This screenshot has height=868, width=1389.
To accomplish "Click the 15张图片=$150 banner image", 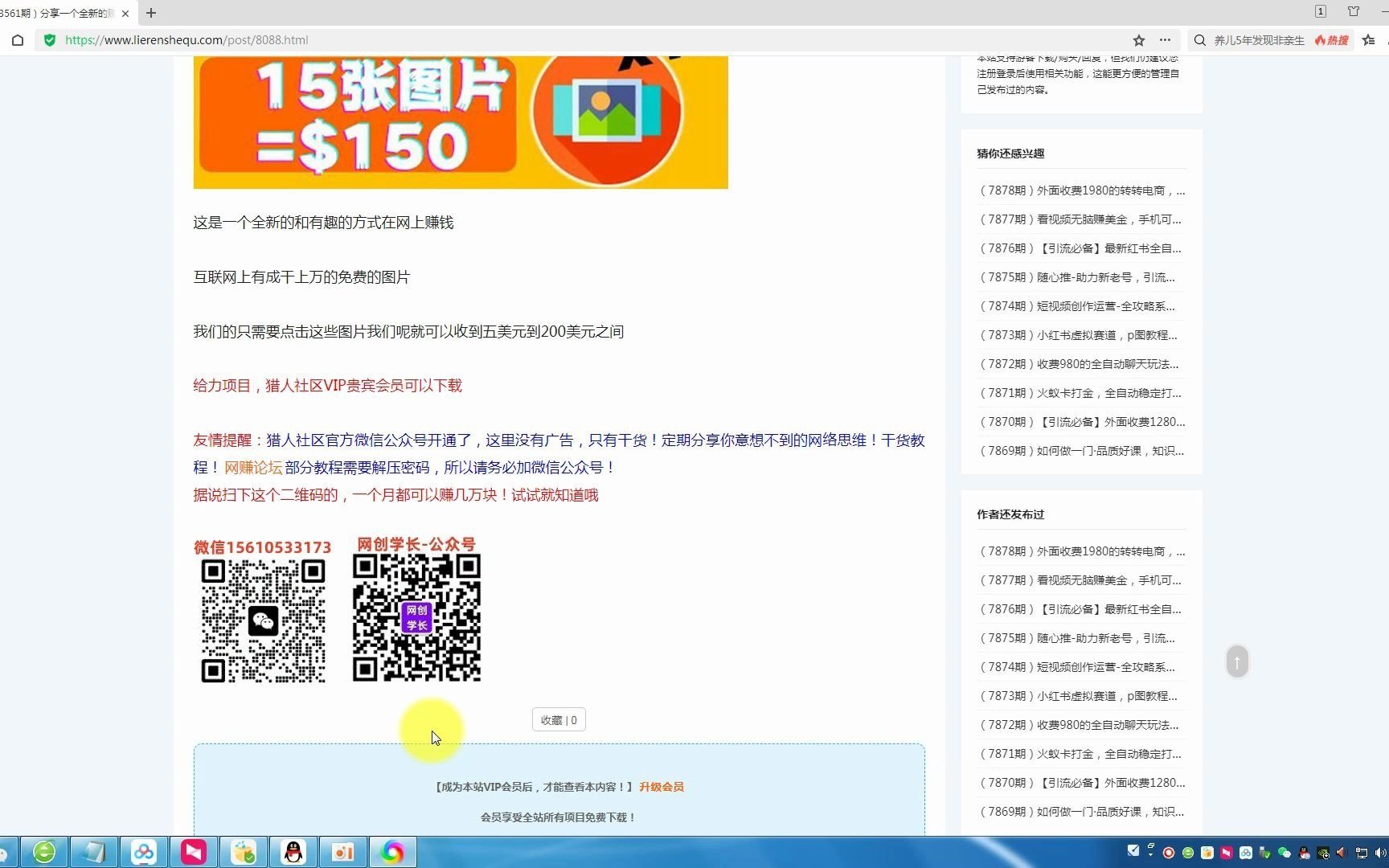I will [x=461, y=122].
